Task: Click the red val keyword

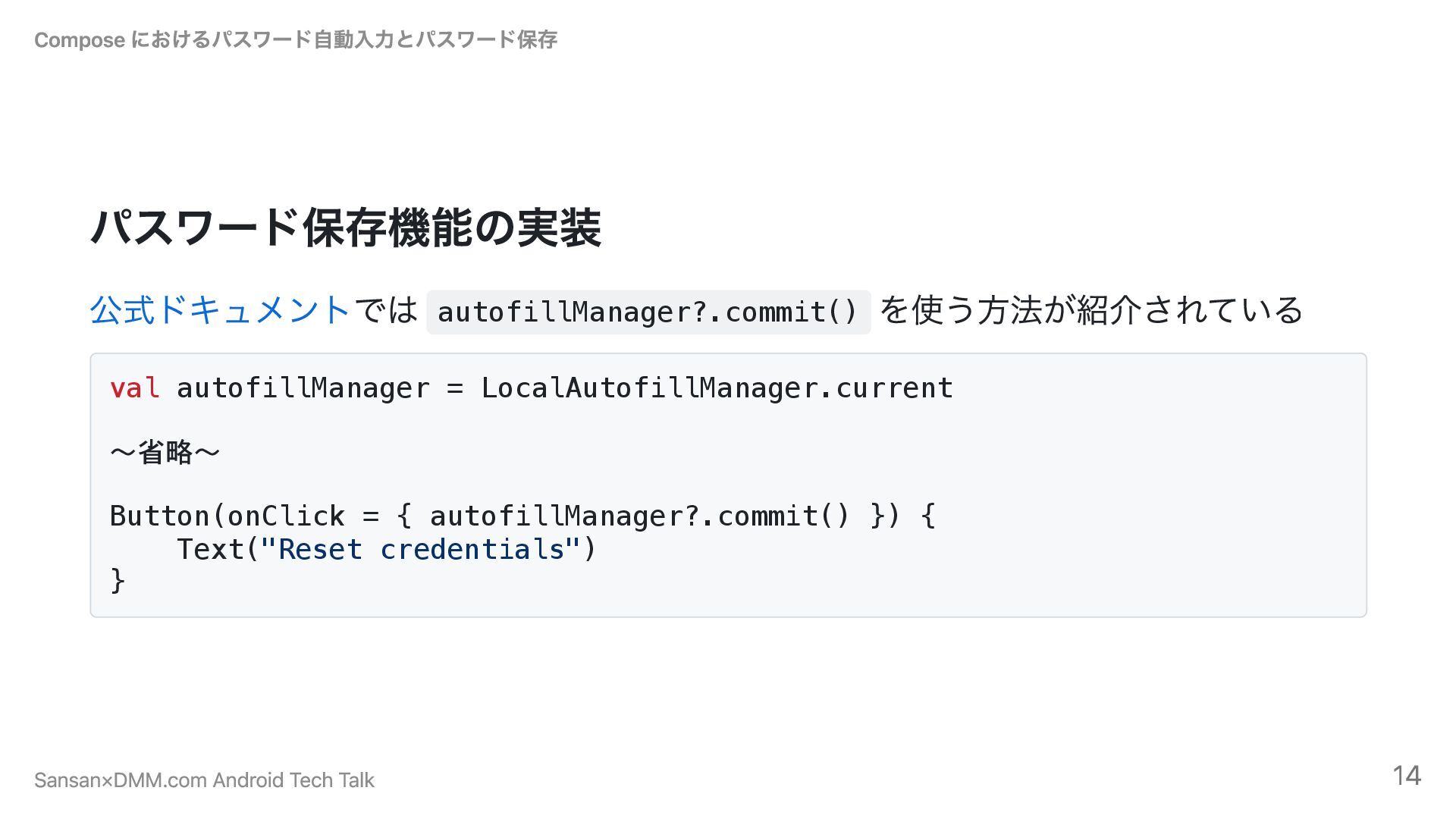Action: click(134, 388)
